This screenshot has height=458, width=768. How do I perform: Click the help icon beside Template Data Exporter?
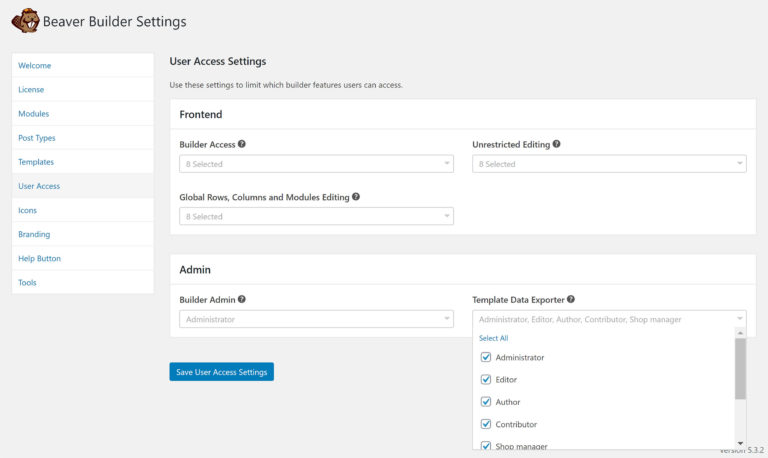(x=571, y=299)
